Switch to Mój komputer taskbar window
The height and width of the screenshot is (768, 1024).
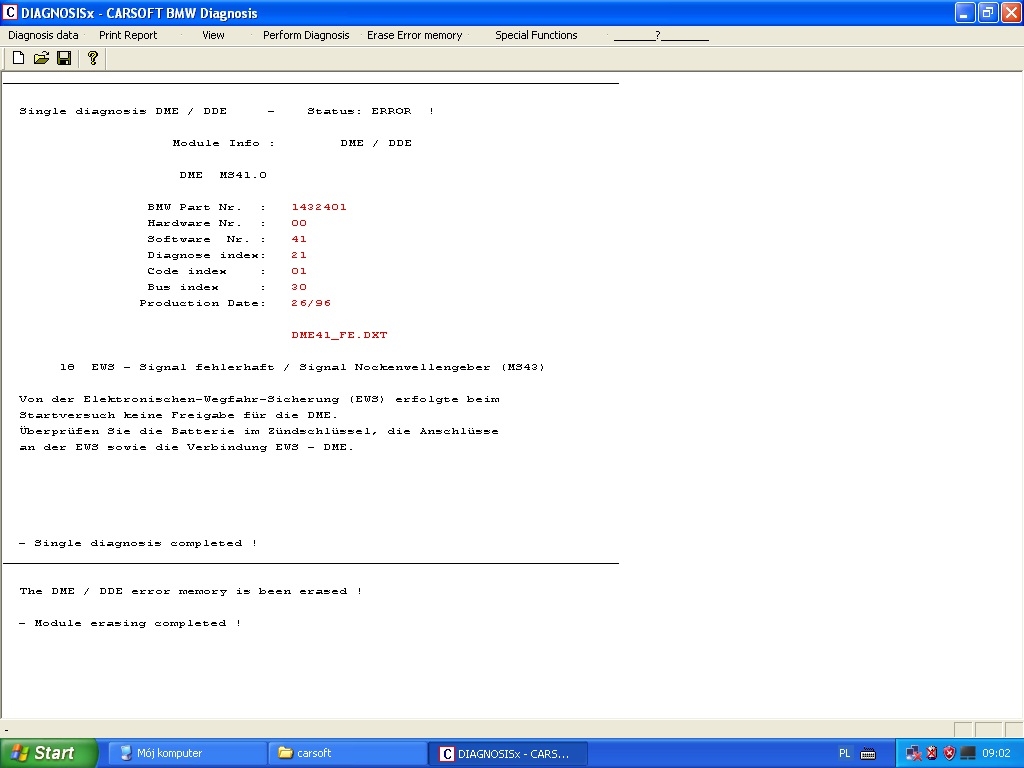point(187,753)
